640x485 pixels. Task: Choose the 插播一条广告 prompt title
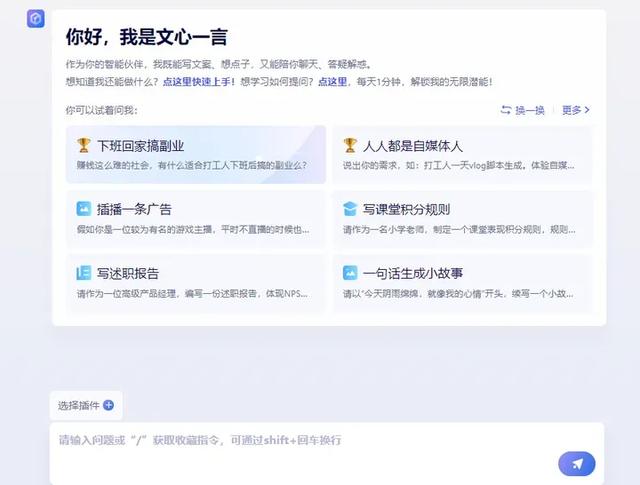tap(134, 209)
